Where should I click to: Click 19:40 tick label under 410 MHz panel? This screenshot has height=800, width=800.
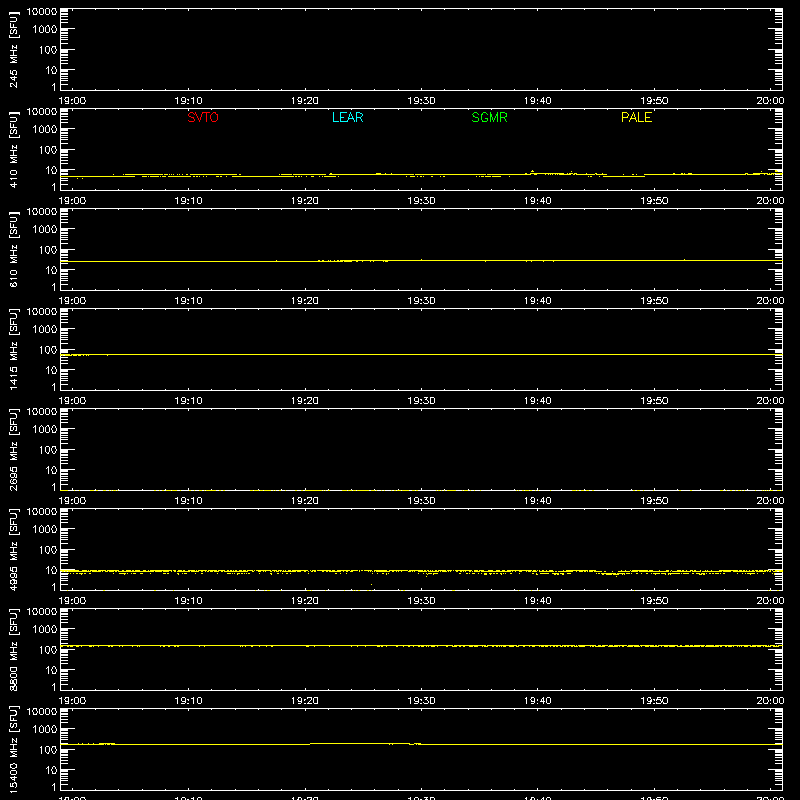click(537, 201)
